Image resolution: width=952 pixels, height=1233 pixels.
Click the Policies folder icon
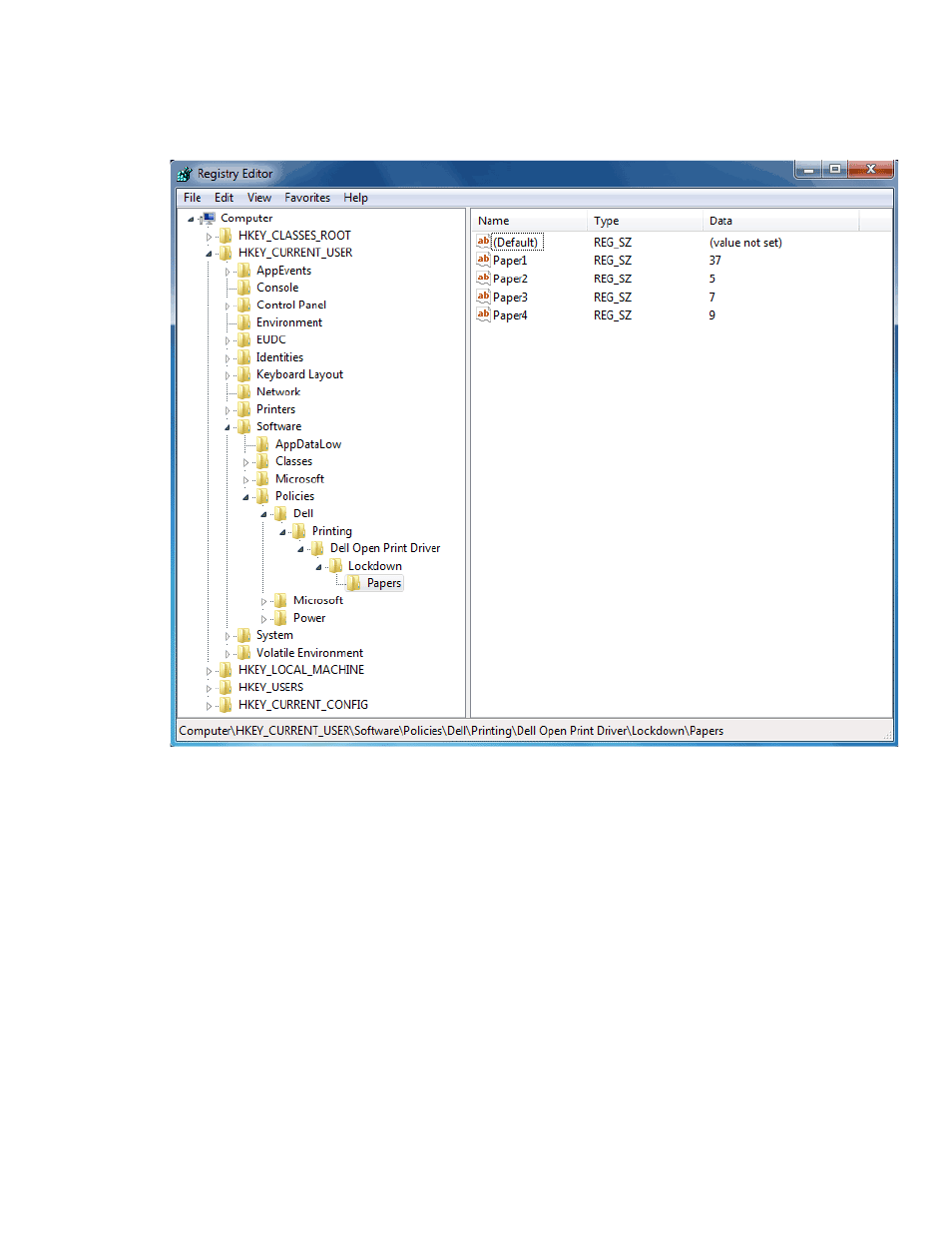coord(262,496)
